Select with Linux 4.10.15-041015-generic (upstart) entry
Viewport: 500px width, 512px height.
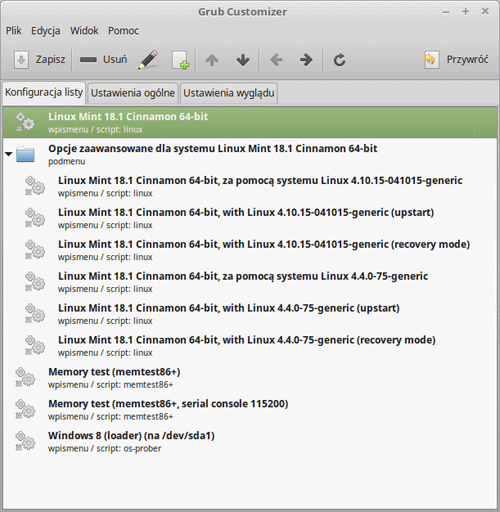250,218
